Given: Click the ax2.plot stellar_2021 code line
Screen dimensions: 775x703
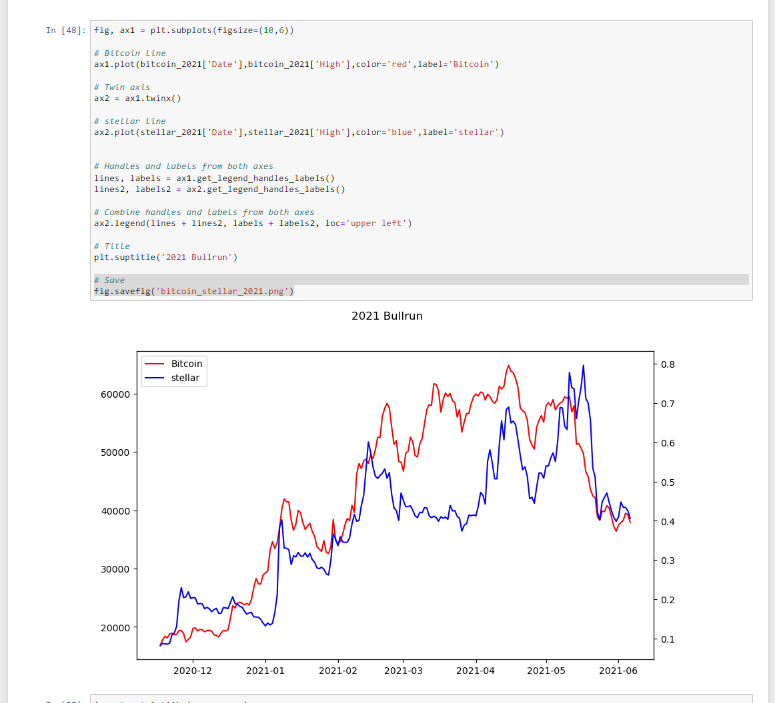Looking at the screenshot, I should [299, 132].
